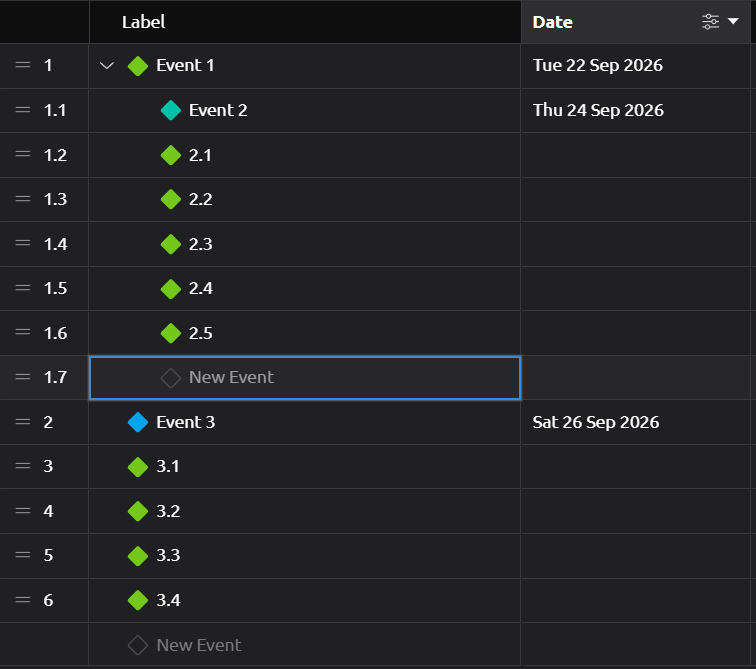Grab the drag handle of row 1.7
The width and height of the screenshot is (756, 669).
(x=23, y=377)
